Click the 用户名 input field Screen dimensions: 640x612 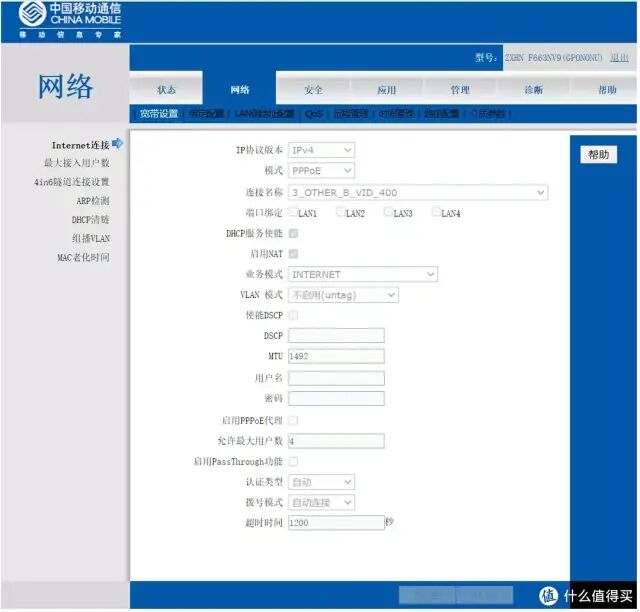coord(336,378)
